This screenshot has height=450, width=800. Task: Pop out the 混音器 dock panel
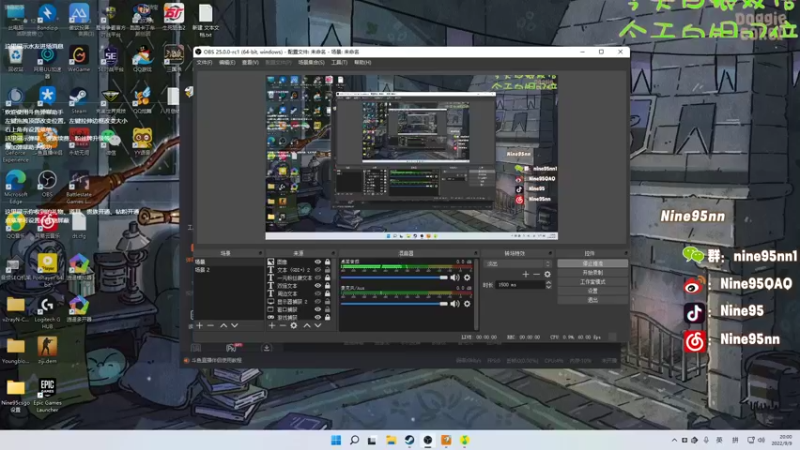[476, 253]
